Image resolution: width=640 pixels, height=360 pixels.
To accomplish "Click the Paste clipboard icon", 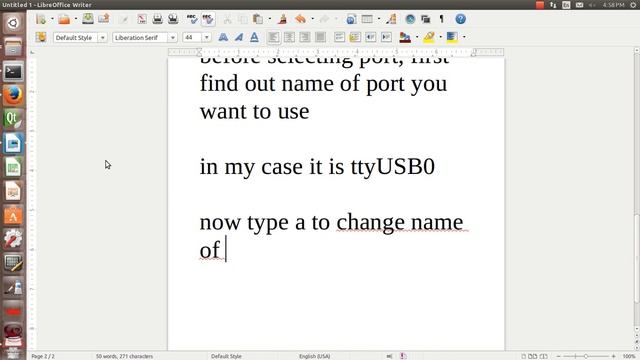I will (x=258, y=19).
